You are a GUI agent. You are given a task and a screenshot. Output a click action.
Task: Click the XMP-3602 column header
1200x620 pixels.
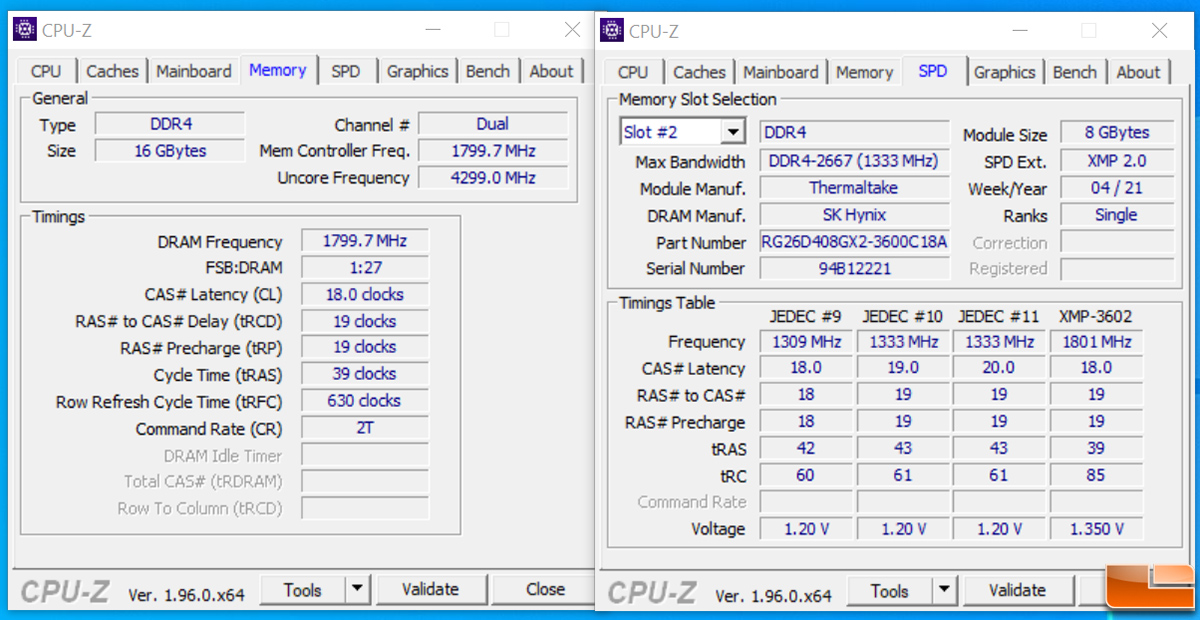tap(1096, 317)
